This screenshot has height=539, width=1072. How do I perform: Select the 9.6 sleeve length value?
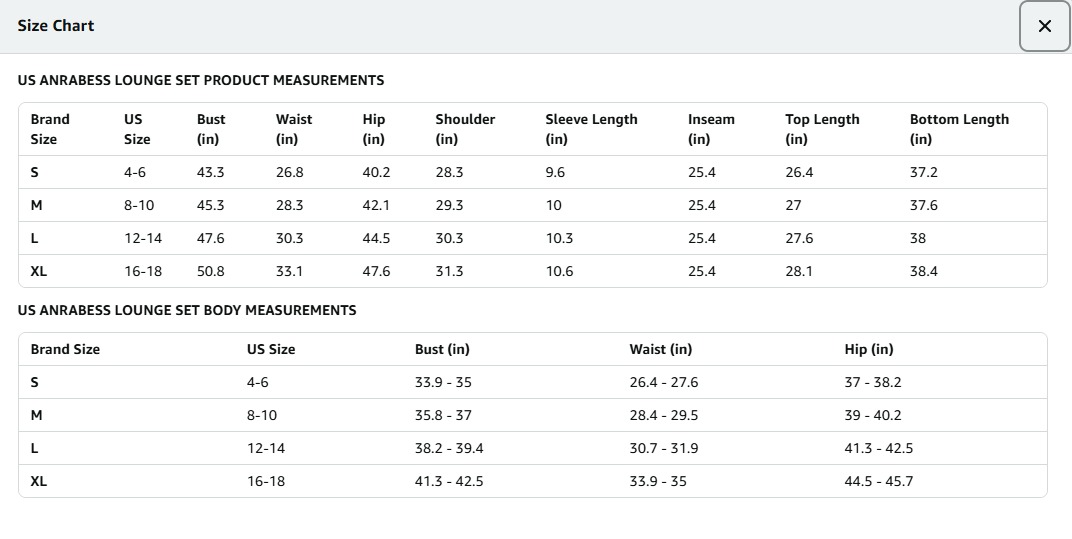point(555,172)
